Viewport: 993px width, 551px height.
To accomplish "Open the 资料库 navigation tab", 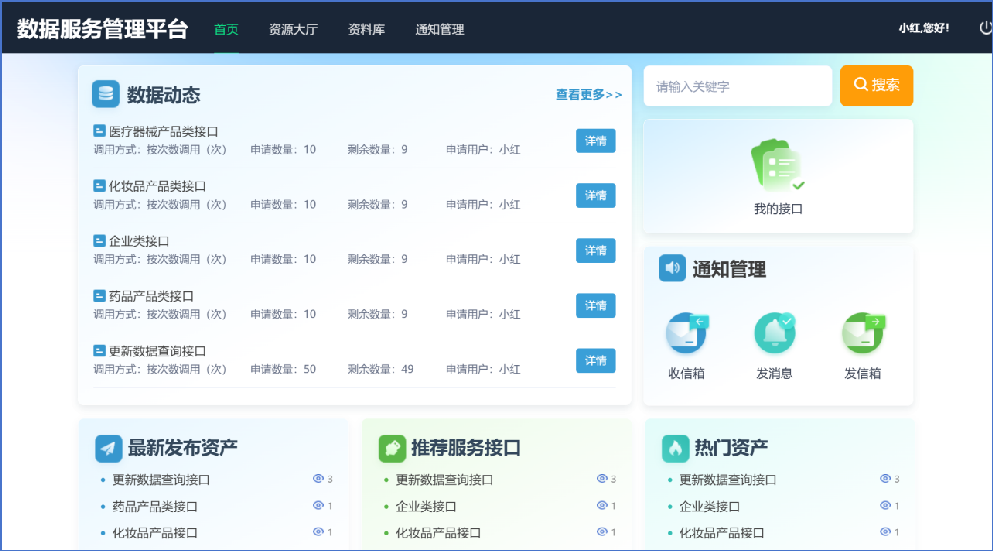I will (366, 29).
